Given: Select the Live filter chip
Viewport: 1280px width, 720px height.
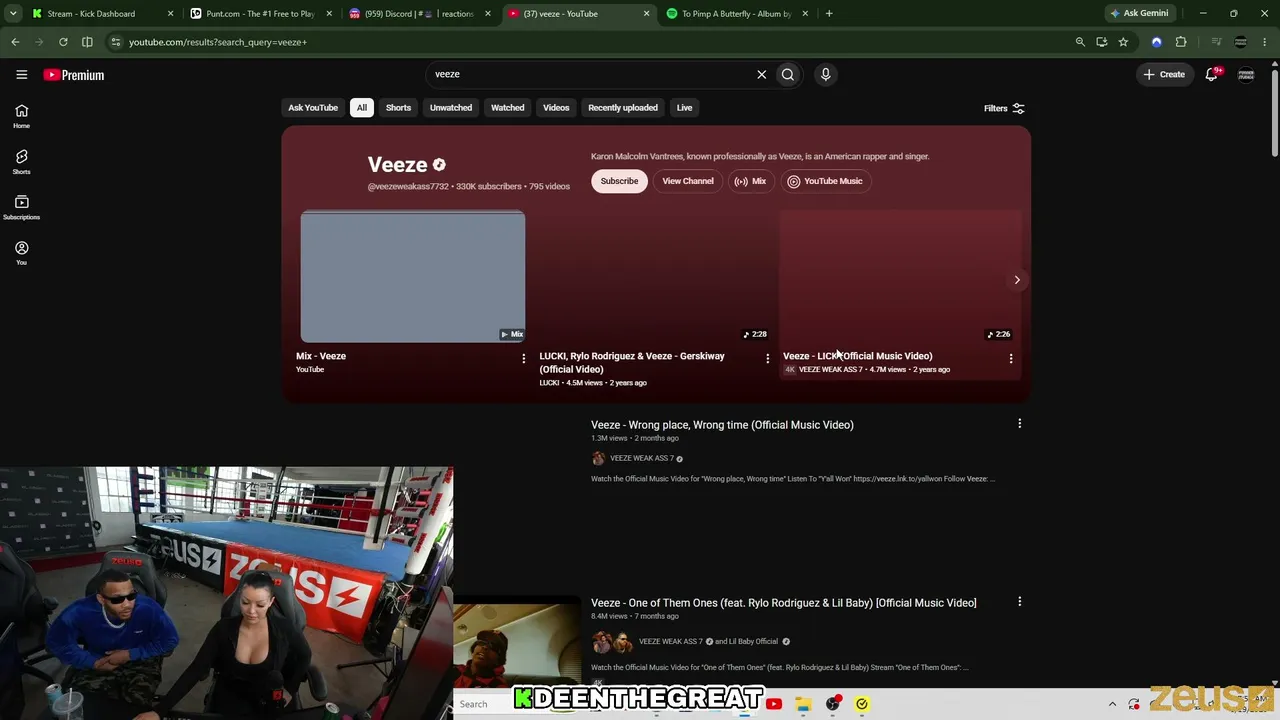Looking at the screenshot, I should 684,108.
